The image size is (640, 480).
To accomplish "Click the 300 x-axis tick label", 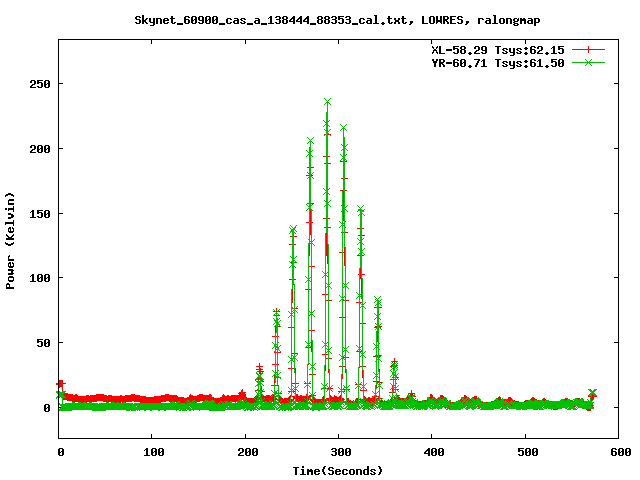I will pyautogui.click(x=341, y=452).
